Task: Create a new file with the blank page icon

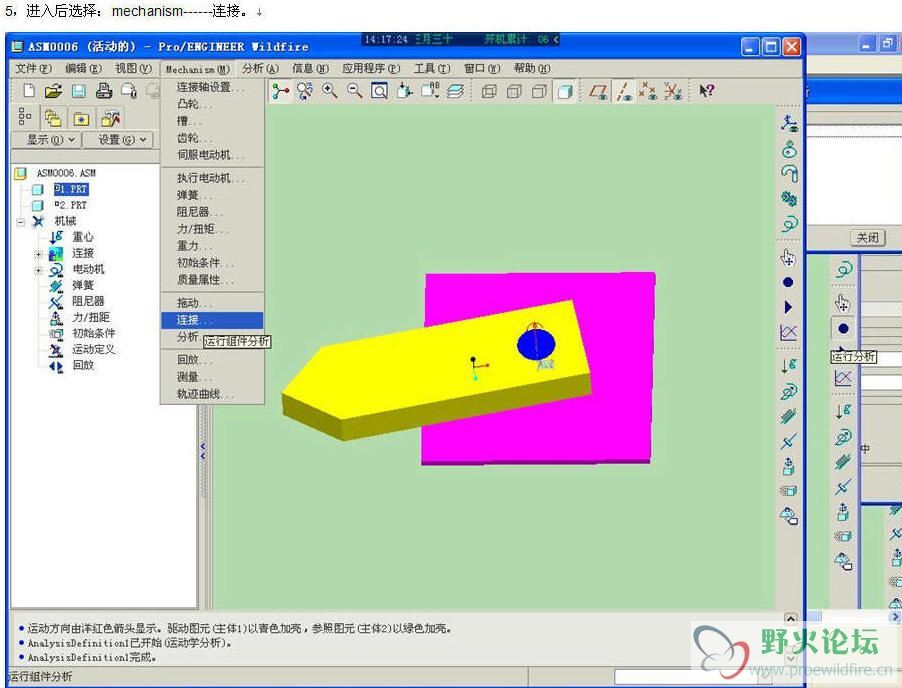Action: coord(28,91)
